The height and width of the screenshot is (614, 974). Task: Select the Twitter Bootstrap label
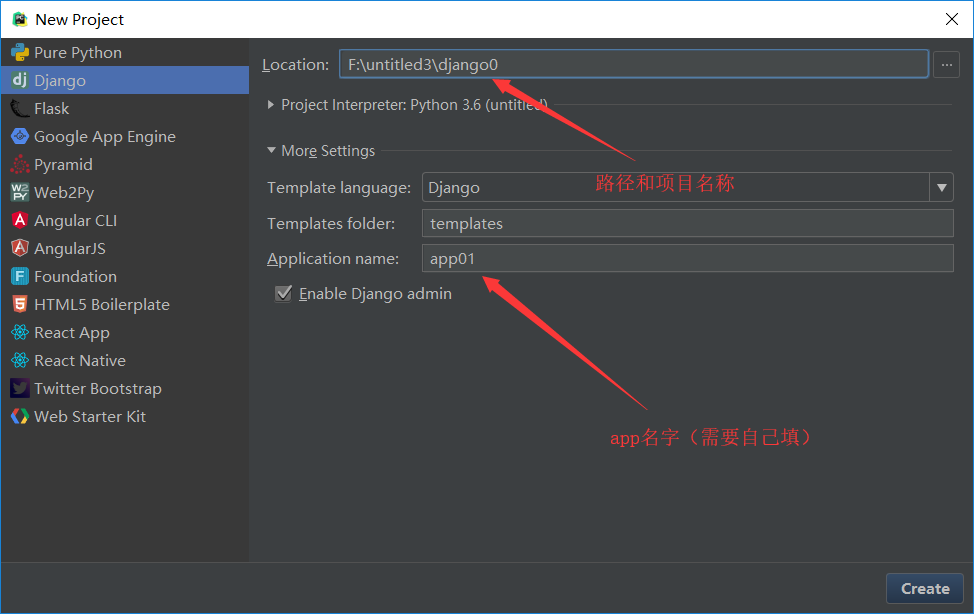[98, 388]
